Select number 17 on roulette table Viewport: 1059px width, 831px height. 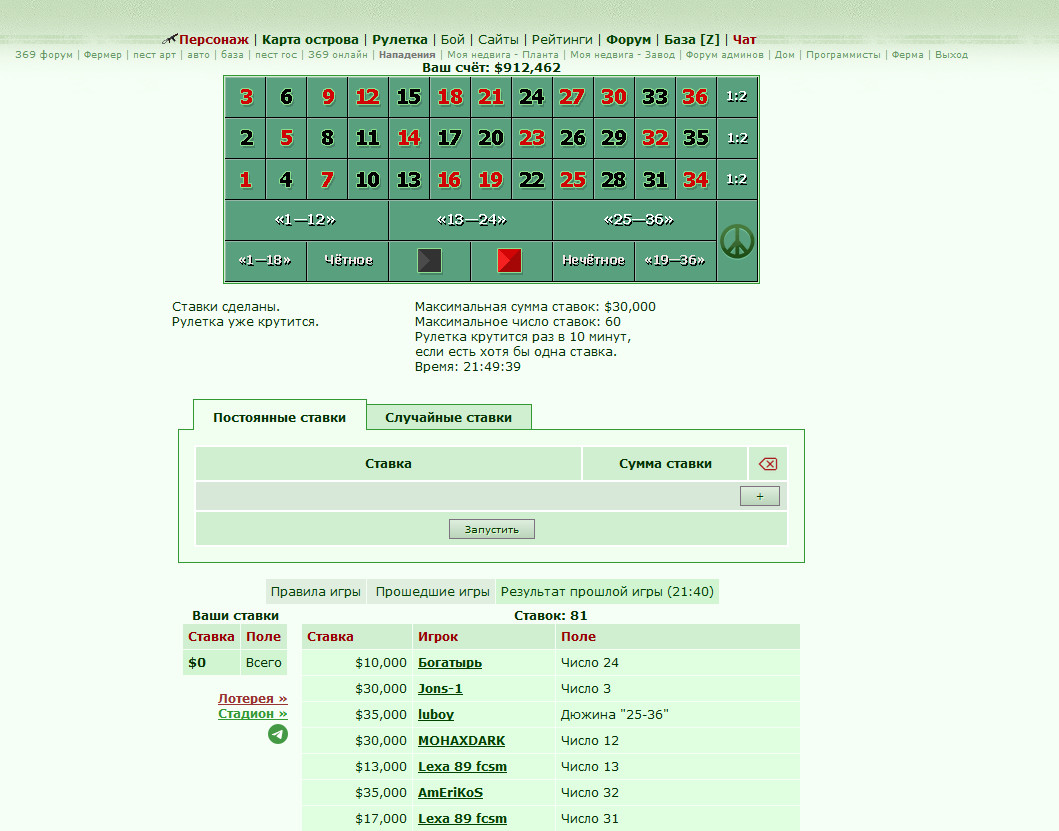pos(450,138)
